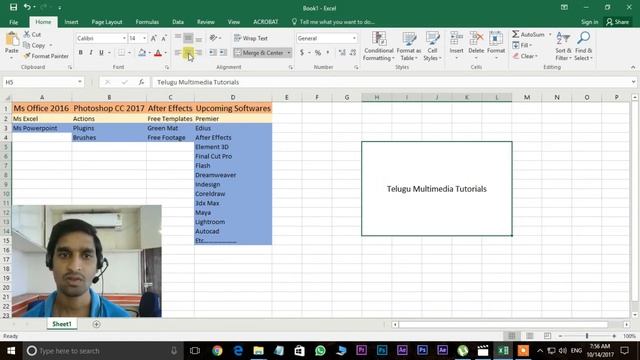Open Sort & Filter
Viewport: 640px width, 360px height.
[563, 46]
